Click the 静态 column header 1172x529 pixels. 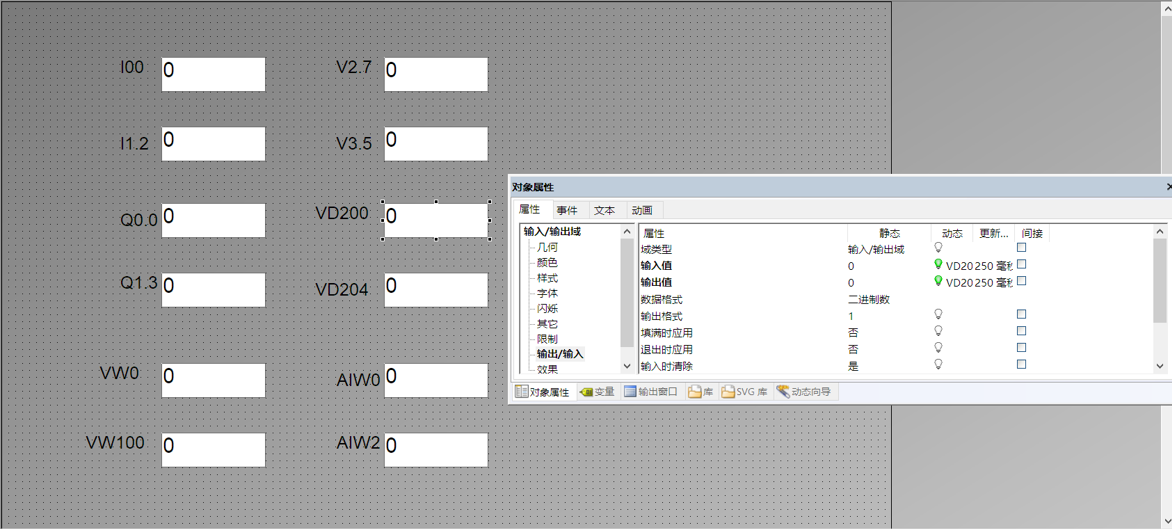coord(889,233)
